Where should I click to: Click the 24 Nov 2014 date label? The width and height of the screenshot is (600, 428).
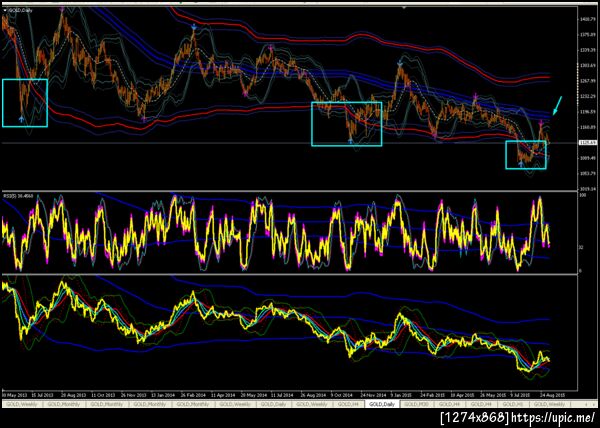pos(374,394)
